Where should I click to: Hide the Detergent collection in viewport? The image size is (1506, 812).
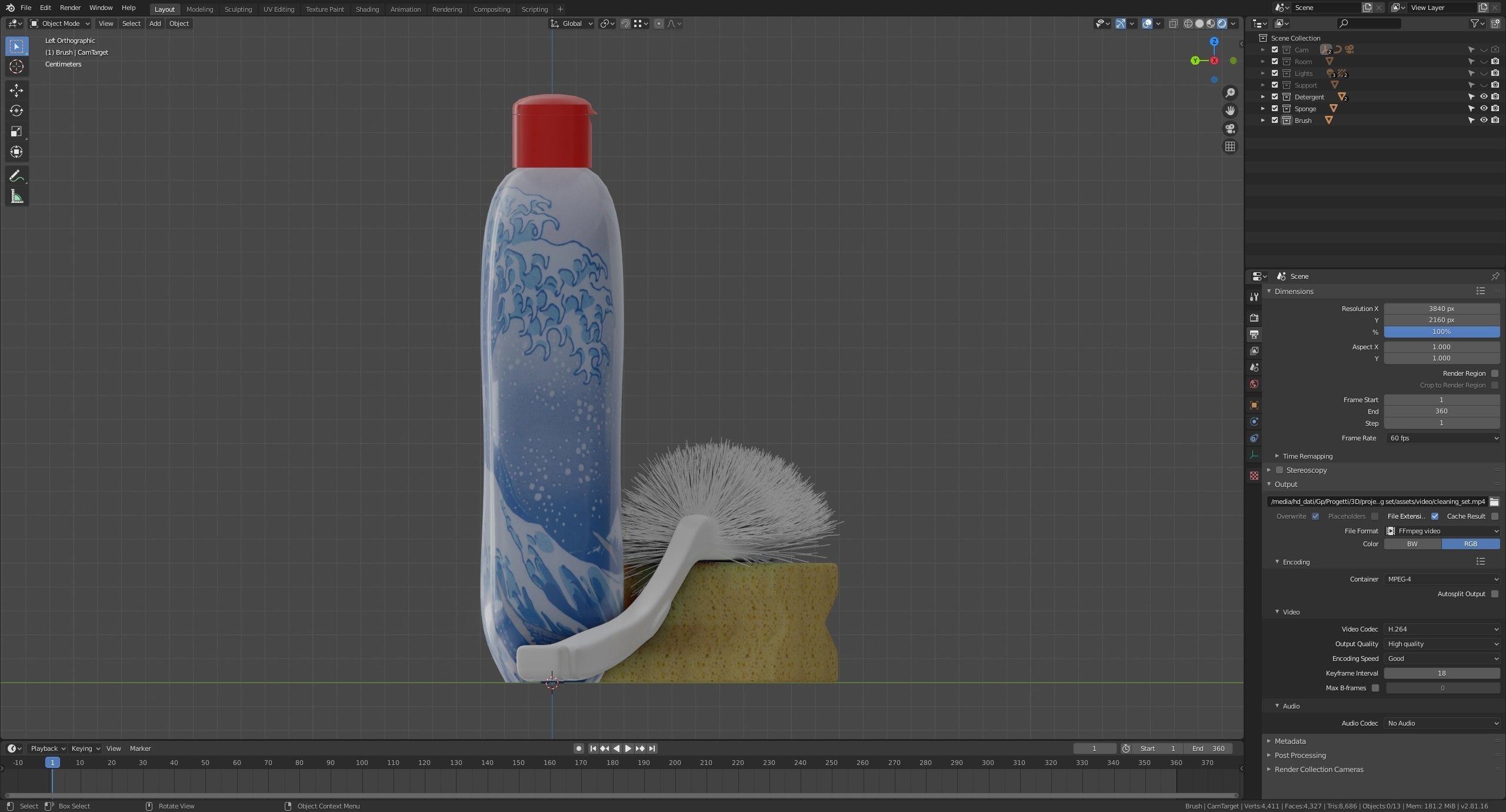pos(1484,97)
